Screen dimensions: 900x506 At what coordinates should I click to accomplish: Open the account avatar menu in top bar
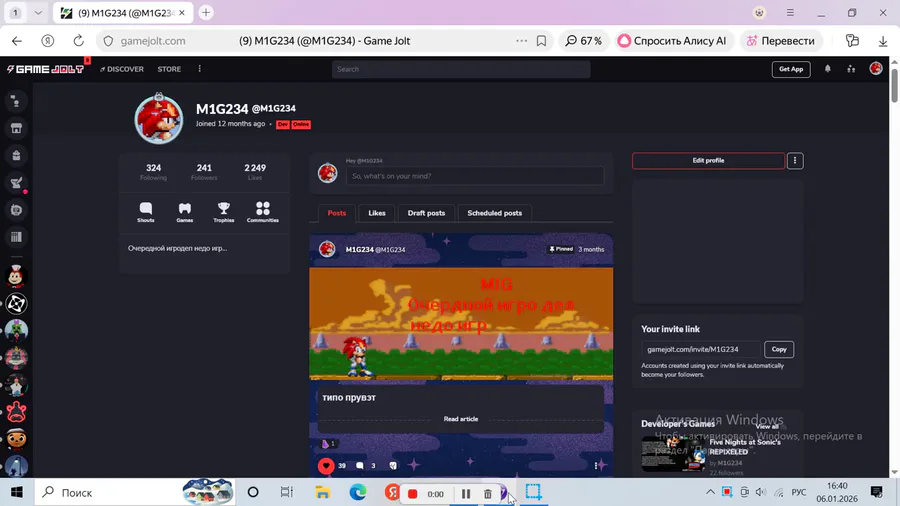click(x=876, y=69)
